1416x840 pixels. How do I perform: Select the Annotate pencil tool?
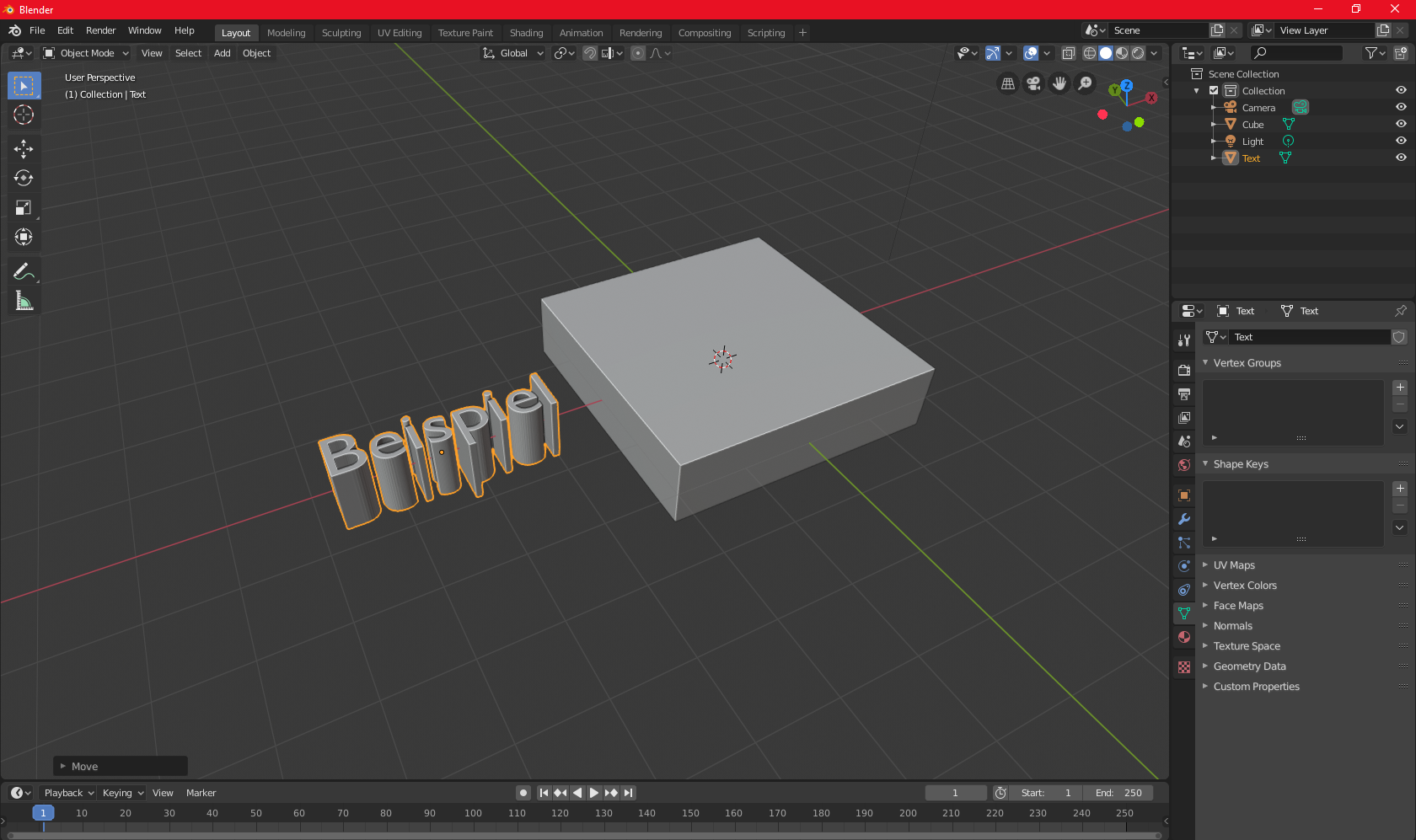pos(24,271)
